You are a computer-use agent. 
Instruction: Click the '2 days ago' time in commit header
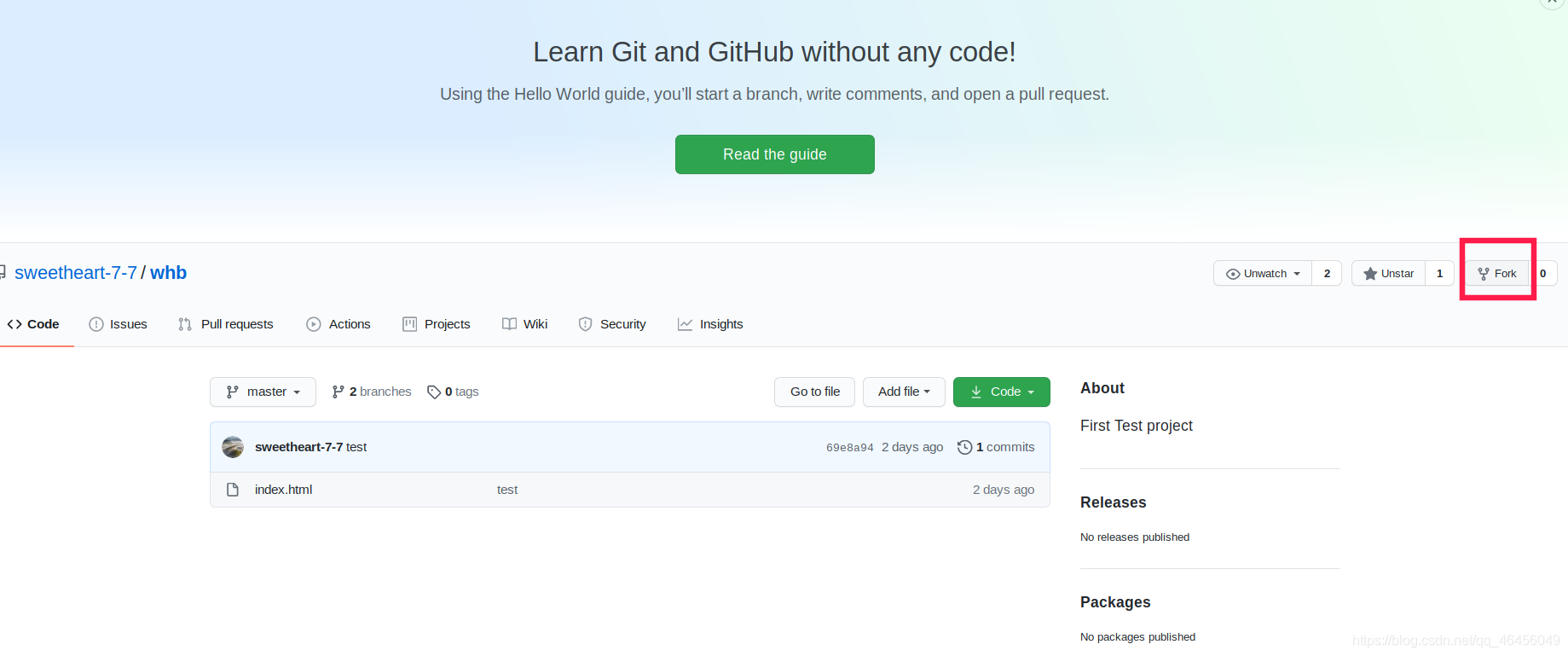912,447
